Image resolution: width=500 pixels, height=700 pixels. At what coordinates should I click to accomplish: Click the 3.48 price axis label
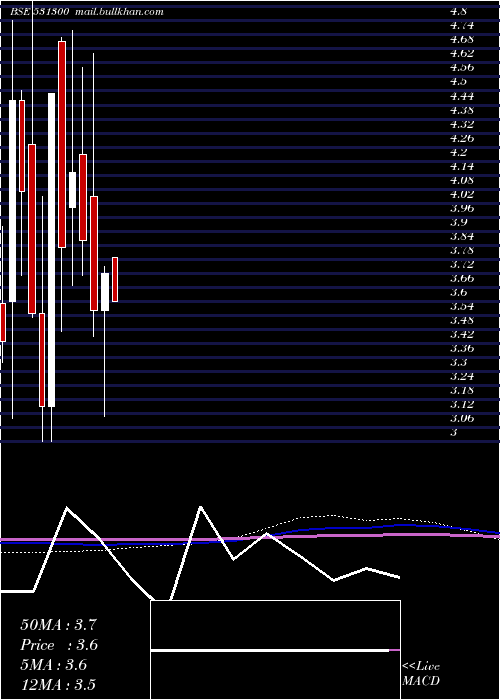click(x=462, y=320)
